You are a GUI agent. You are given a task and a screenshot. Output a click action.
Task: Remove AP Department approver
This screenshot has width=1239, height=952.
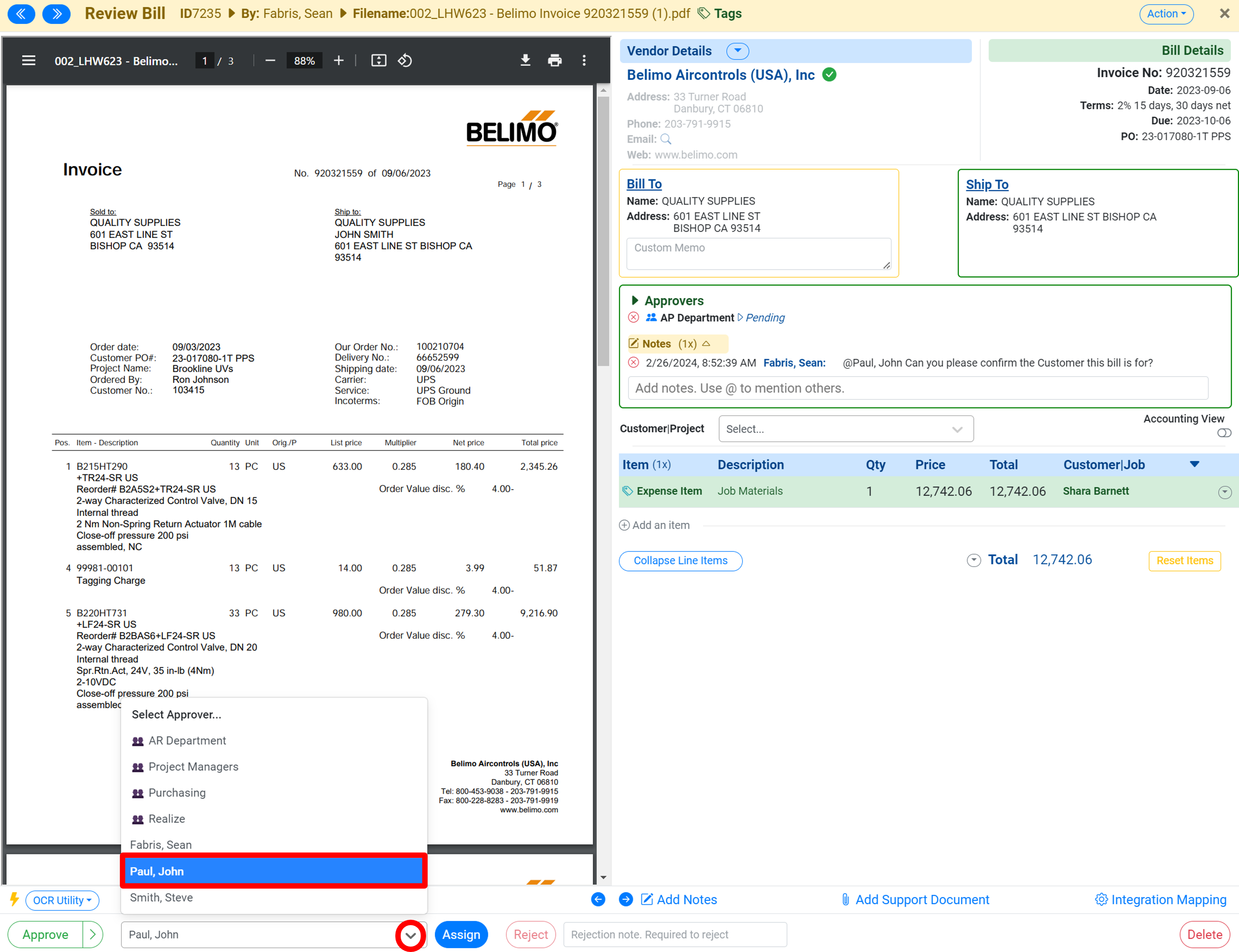634,317
